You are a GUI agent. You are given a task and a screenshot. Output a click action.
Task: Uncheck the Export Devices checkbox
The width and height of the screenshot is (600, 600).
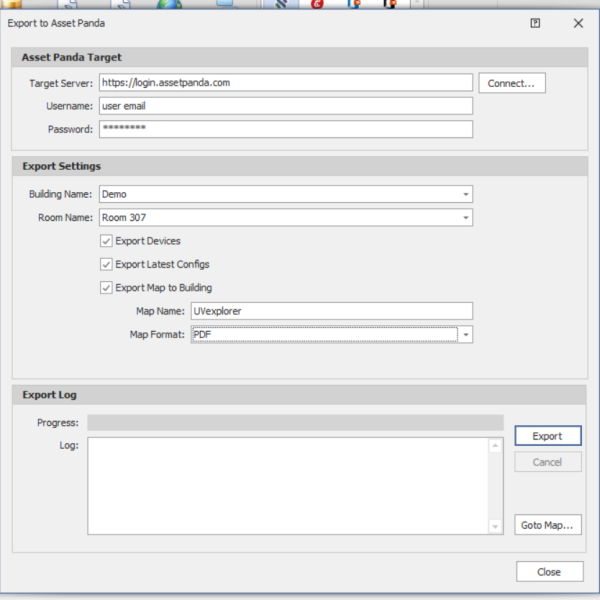(106, 241)
